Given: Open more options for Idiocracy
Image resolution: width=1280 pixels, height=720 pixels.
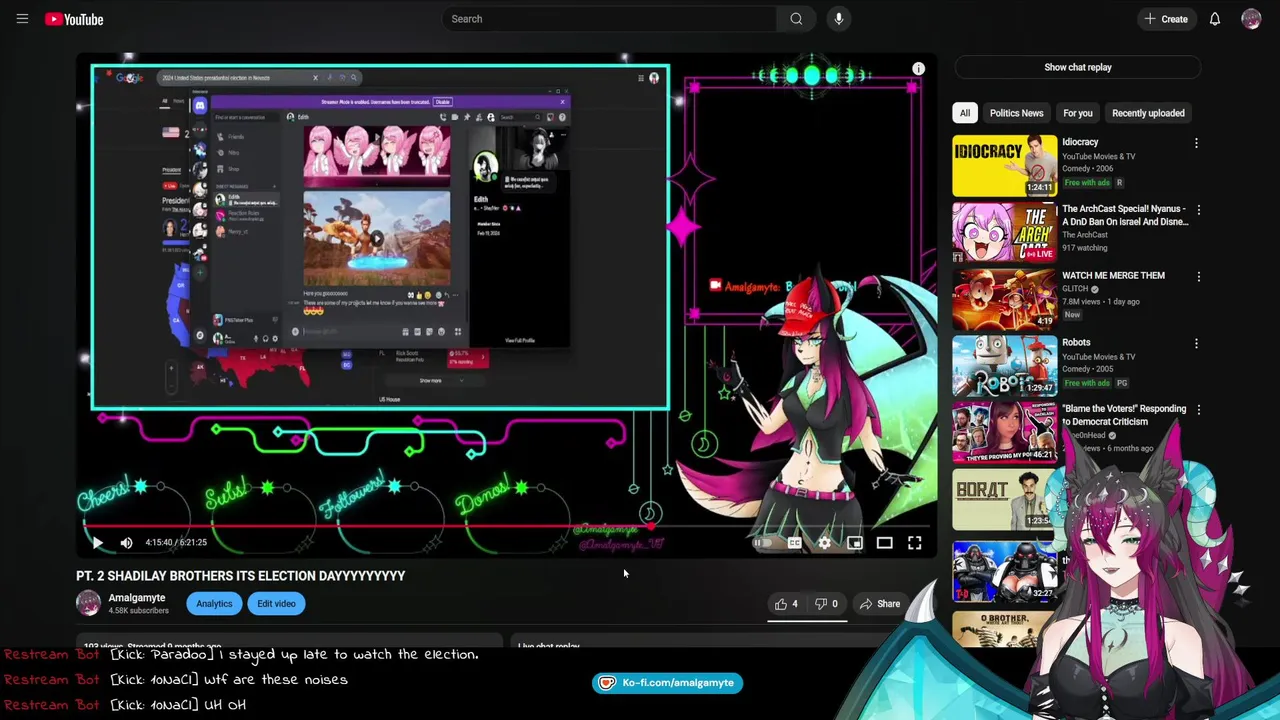Looking at the screenshot, I should [1196, 143].
